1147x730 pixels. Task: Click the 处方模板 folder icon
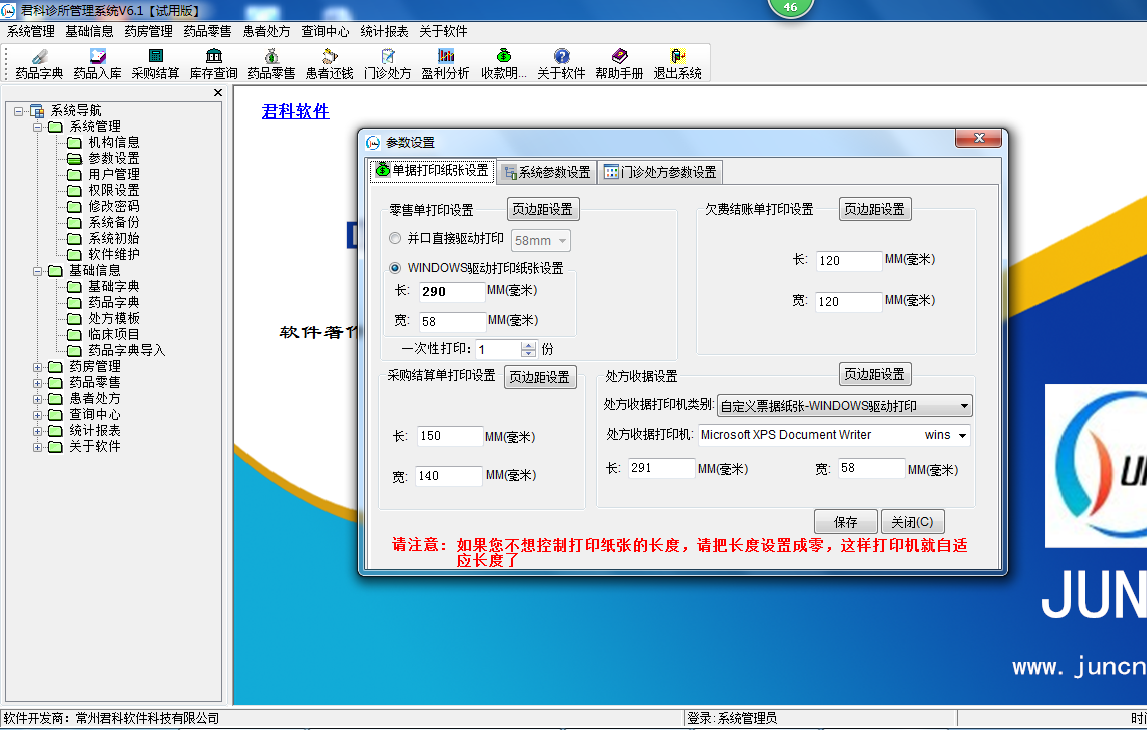[x=74, y=319]
